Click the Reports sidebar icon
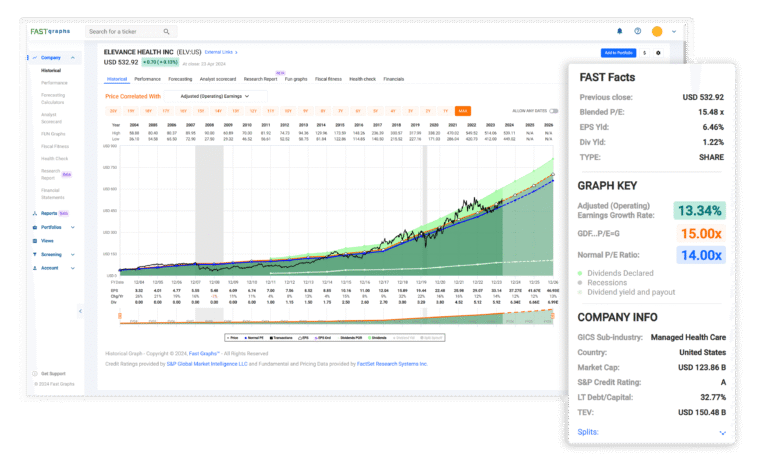The width and height of the screenshot is (768, 457). (x=35, y=214)
